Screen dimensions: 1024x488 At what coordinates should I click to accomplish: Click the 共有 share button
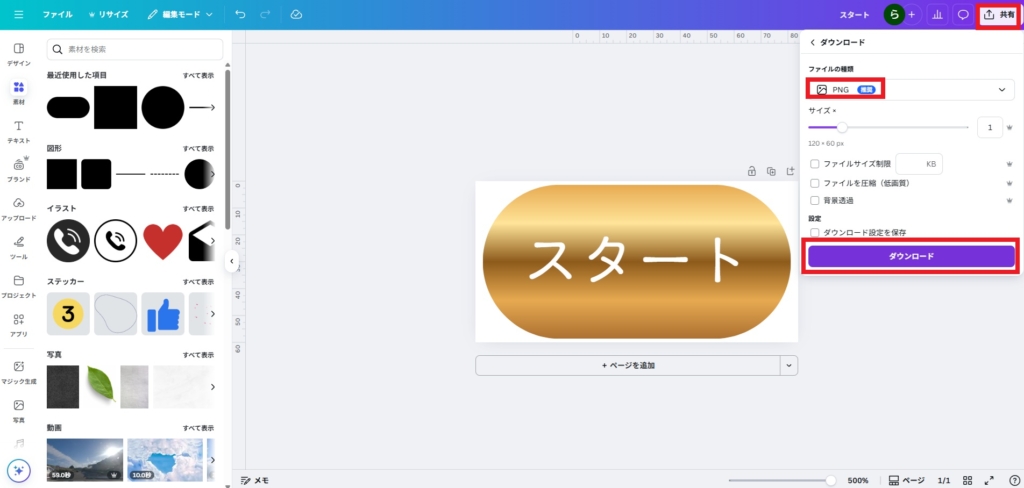(x=999, y=15)
